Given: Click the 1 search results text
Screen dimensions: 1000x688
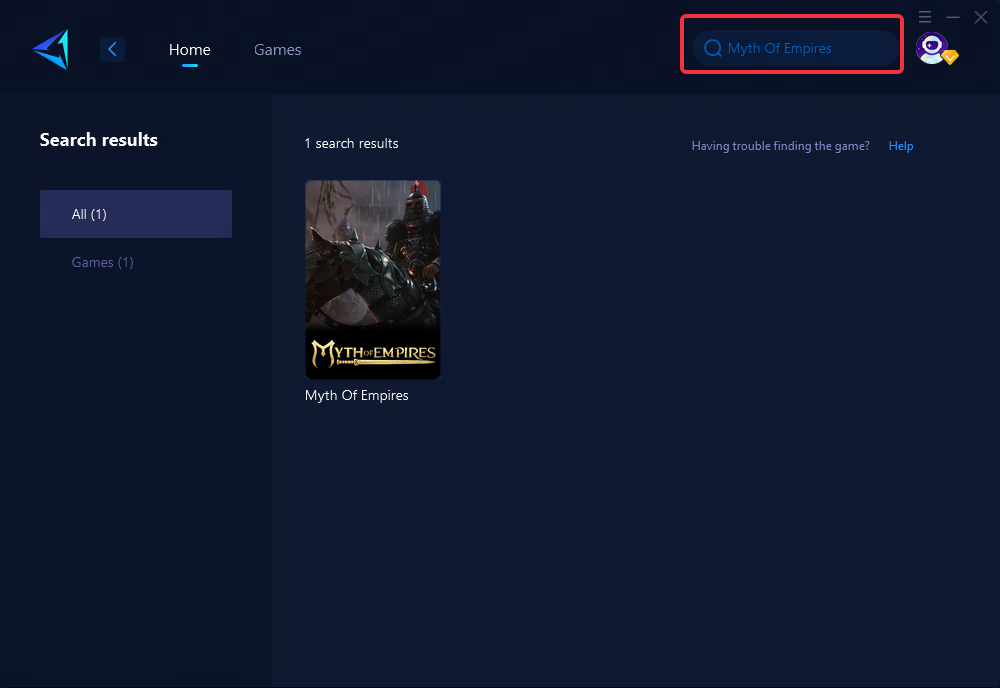Looking at the screenshot, I should tap(351, 143).
